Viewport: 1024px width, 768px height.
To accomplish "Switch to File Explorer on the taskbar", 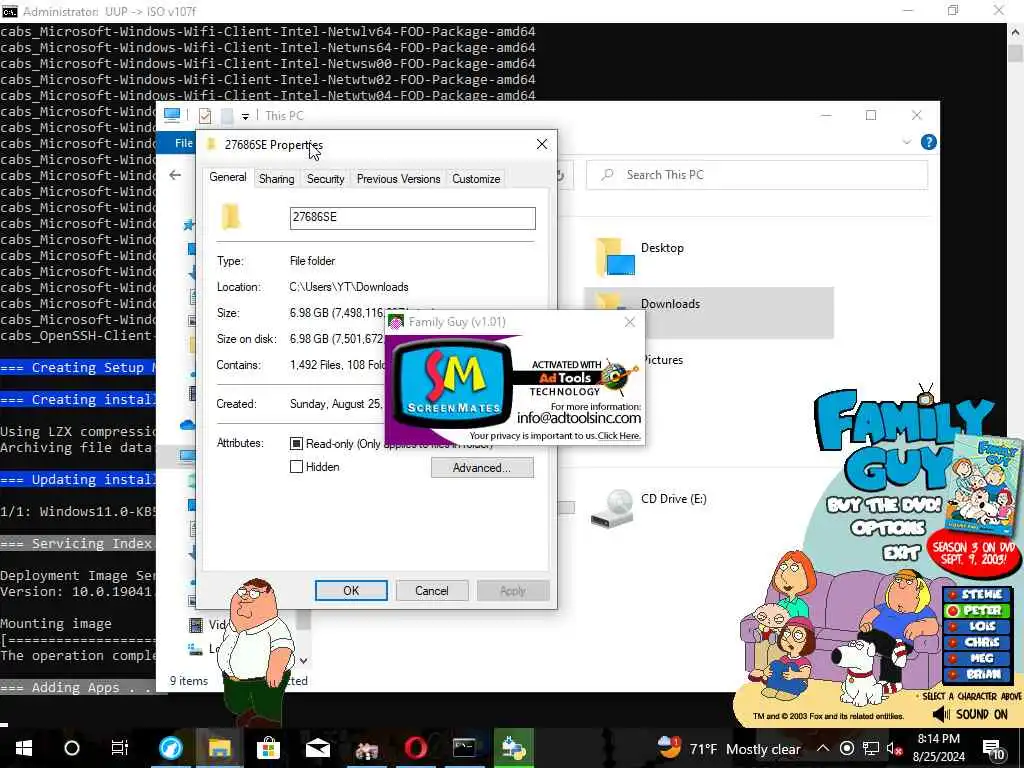I will 219,748.
